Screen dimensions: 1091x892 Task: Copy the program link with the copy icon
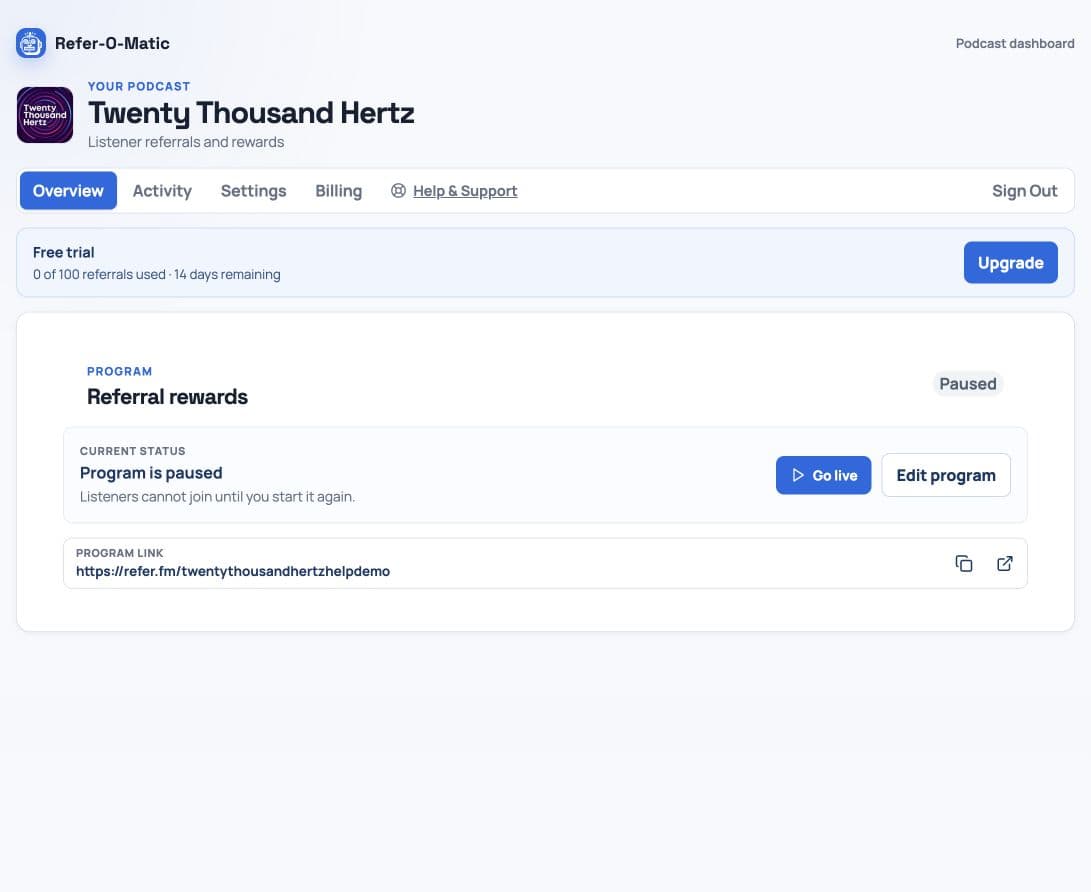(x=964, y=564)
